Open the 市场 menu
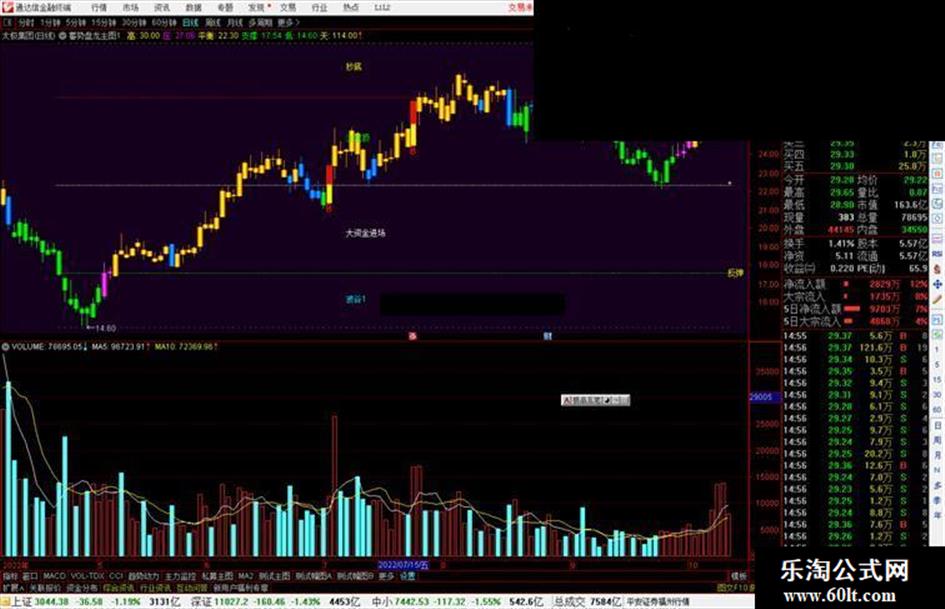 [x=130, y=7]
